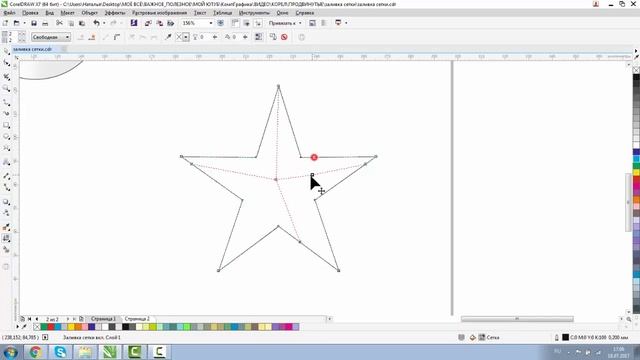Select the Connector tool in the toolbox
The image size is (640, 360).
pos(6,187)
